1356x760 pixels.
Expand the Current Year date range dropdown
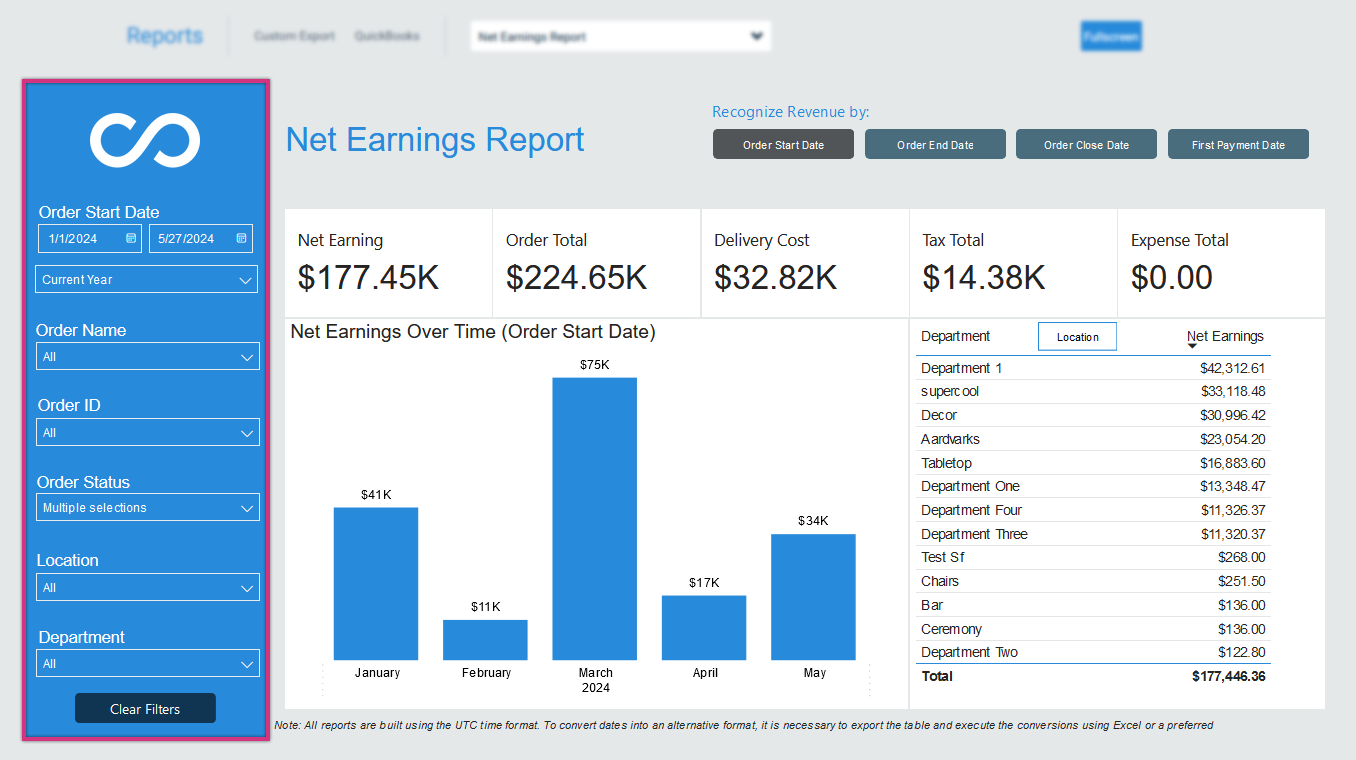coord(147,280)
